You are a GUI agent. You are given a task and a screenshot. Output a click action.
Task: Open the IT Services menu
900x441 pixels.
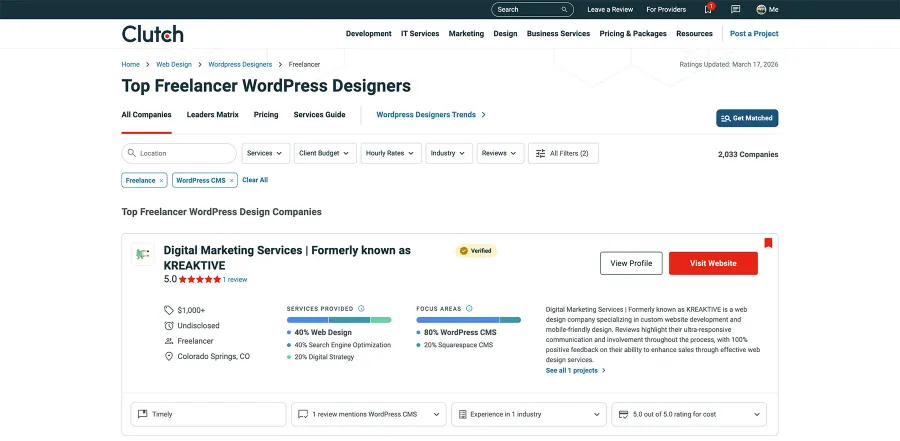420,34
